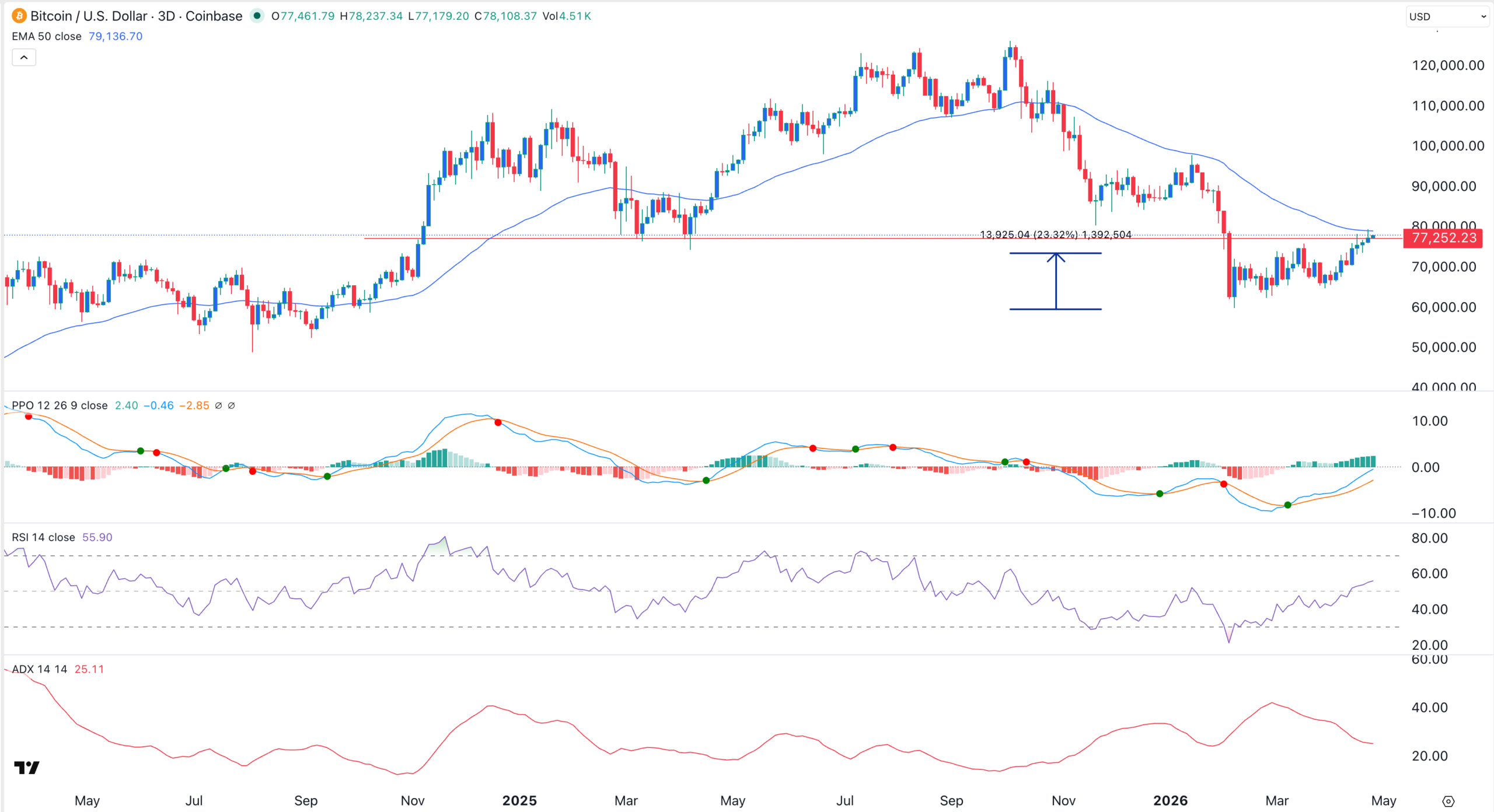Select the RSI 14 close label

tap(43, 537)
